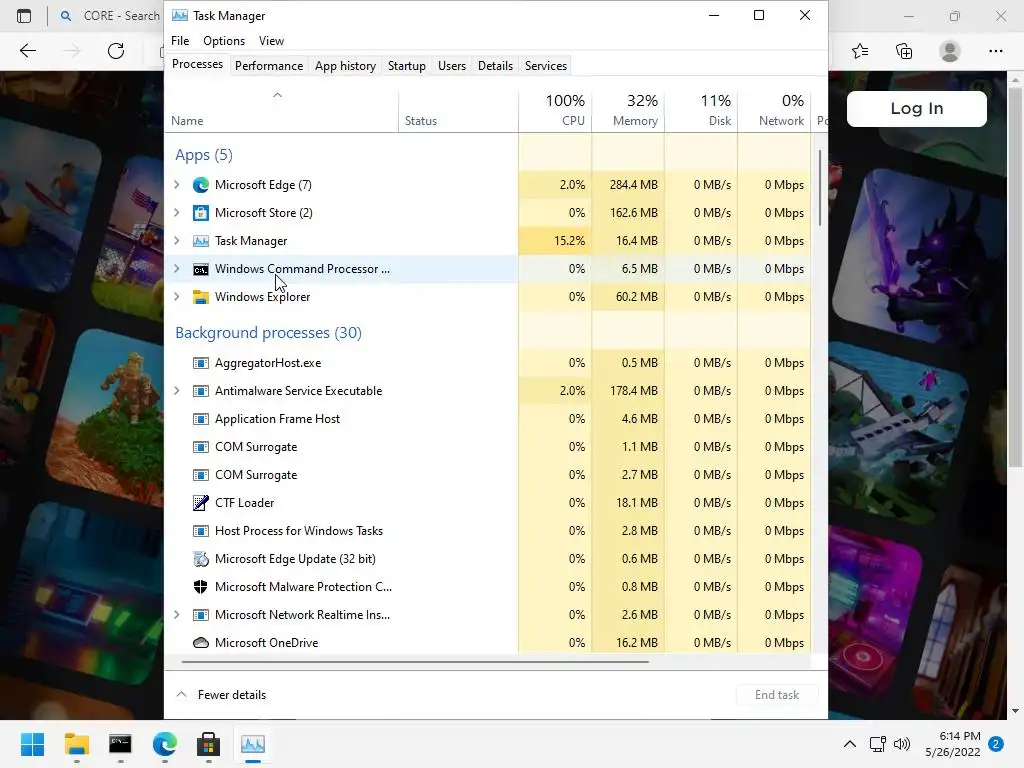Screen dimensions: 1024x768
Task: Switch to the App history tab
Action: 345,66
